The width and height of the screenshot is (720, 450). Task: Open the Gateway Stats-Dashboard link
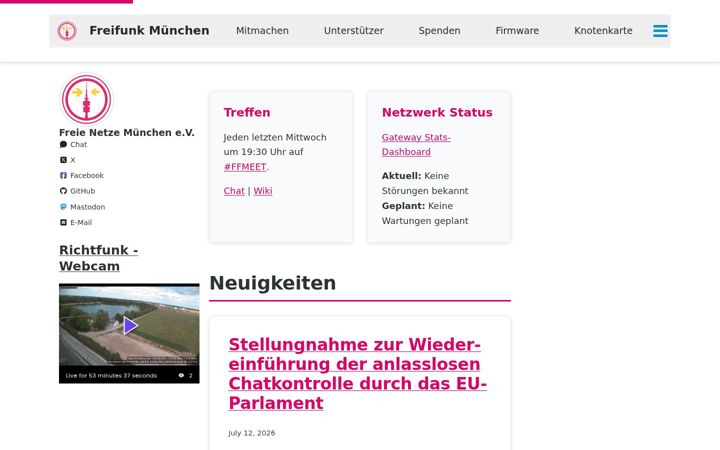tap(416, 145)
